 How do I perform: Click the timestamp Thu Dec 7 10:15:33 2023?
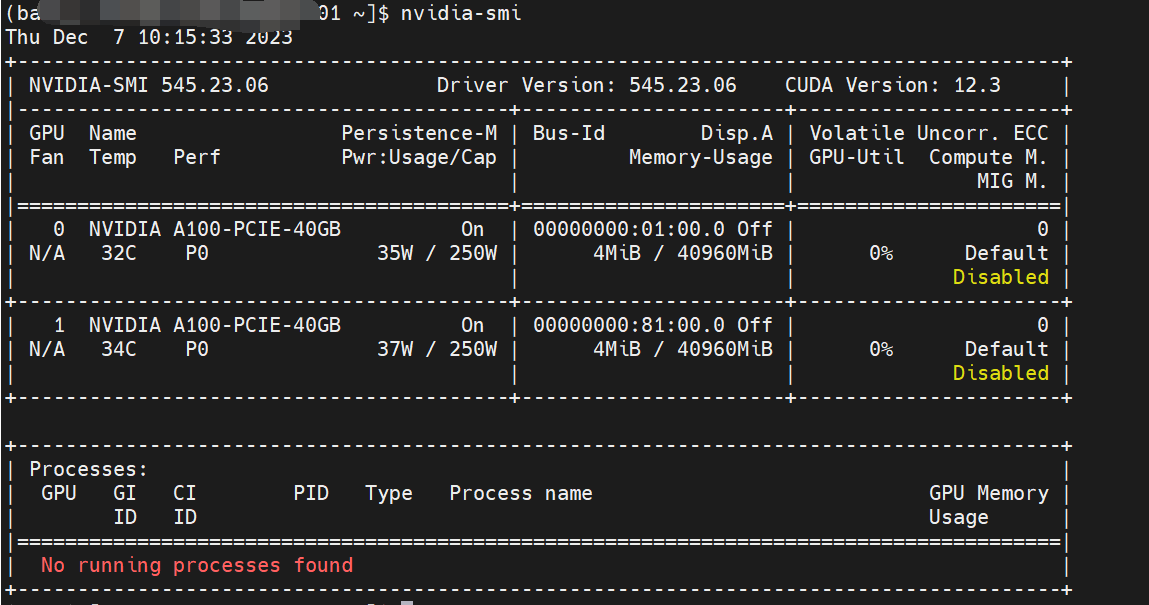(x=149, y=37)
